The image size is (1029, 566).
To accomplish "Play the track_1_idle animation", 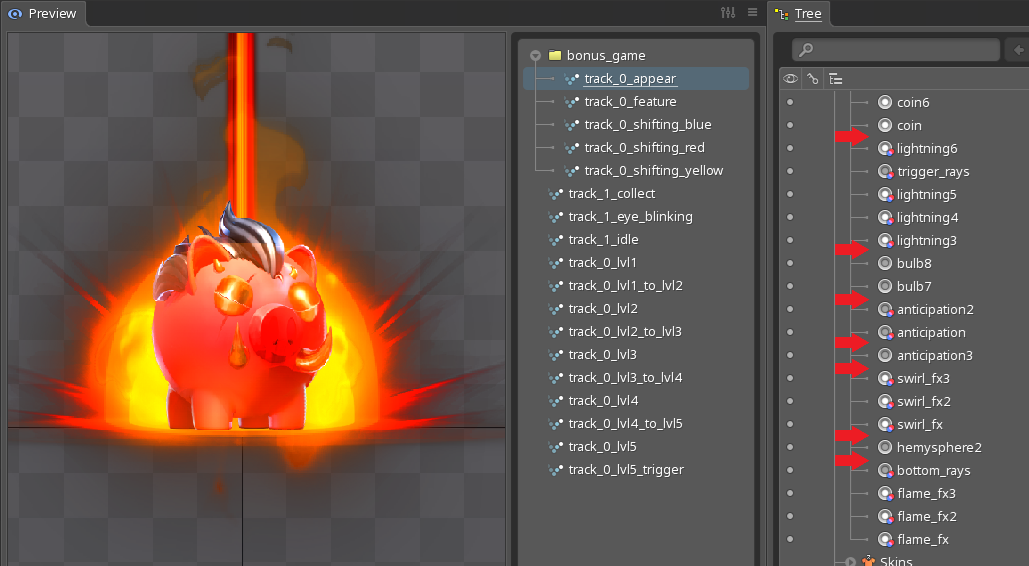I will (603, 240).
